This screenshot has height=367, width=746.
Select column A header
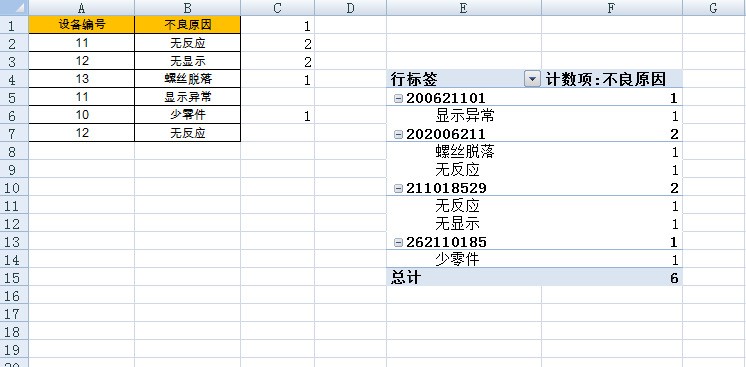click(81, 8)
